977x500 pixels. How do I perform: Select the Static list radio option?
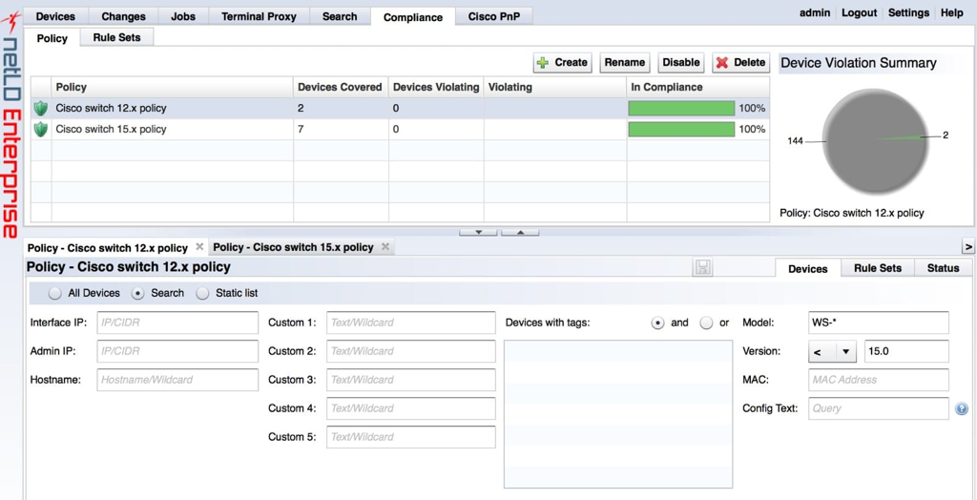coord(203,293)
